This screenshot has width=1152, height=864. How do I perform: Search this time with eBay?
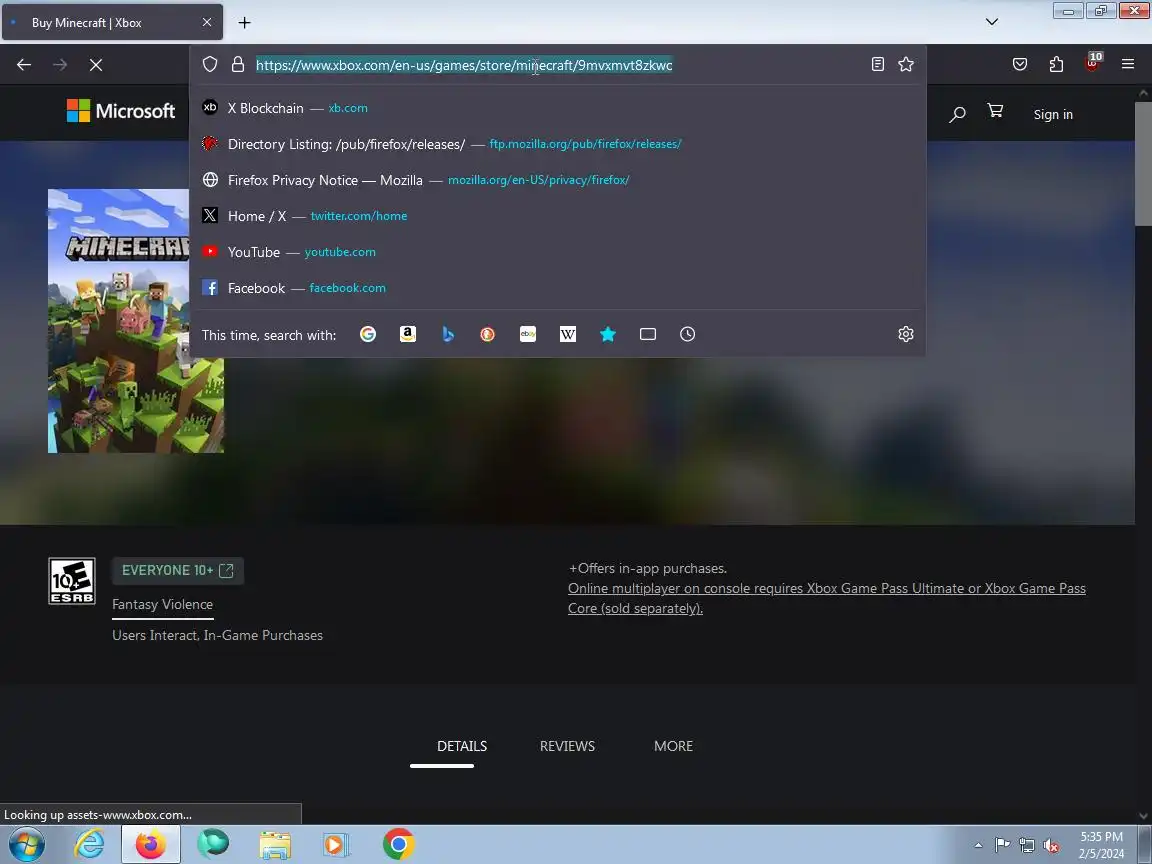point(528,334)
